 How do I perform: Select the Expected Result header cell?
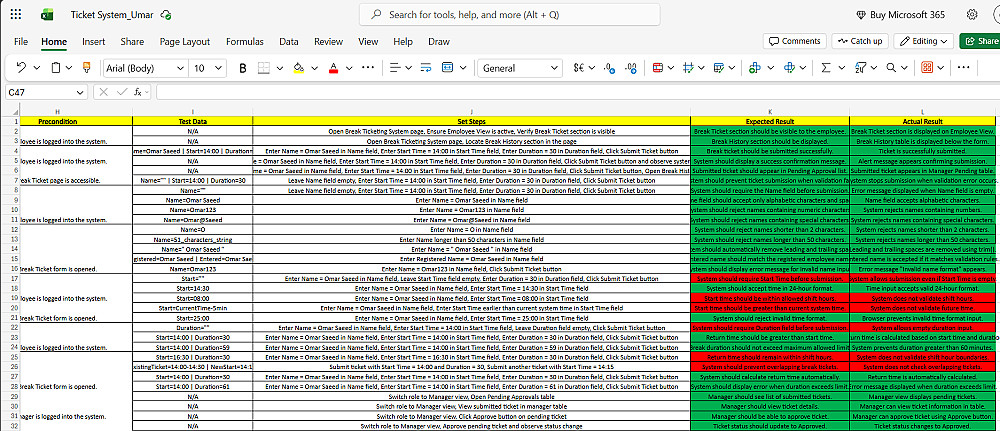pos(770,121)
